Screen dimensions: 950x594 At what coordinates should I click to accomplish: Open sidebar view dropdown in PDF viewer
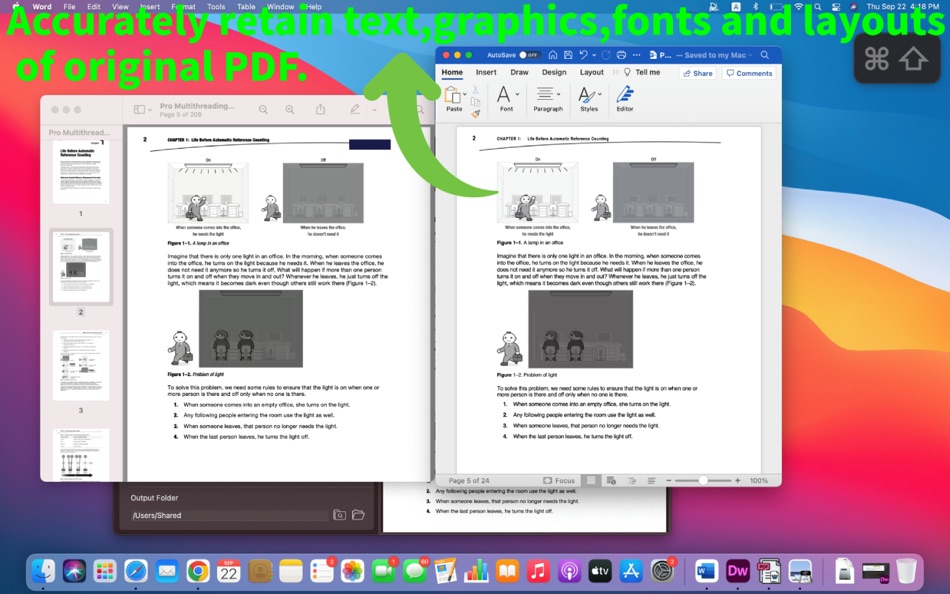pyautogui.click(x=142, y=109)
